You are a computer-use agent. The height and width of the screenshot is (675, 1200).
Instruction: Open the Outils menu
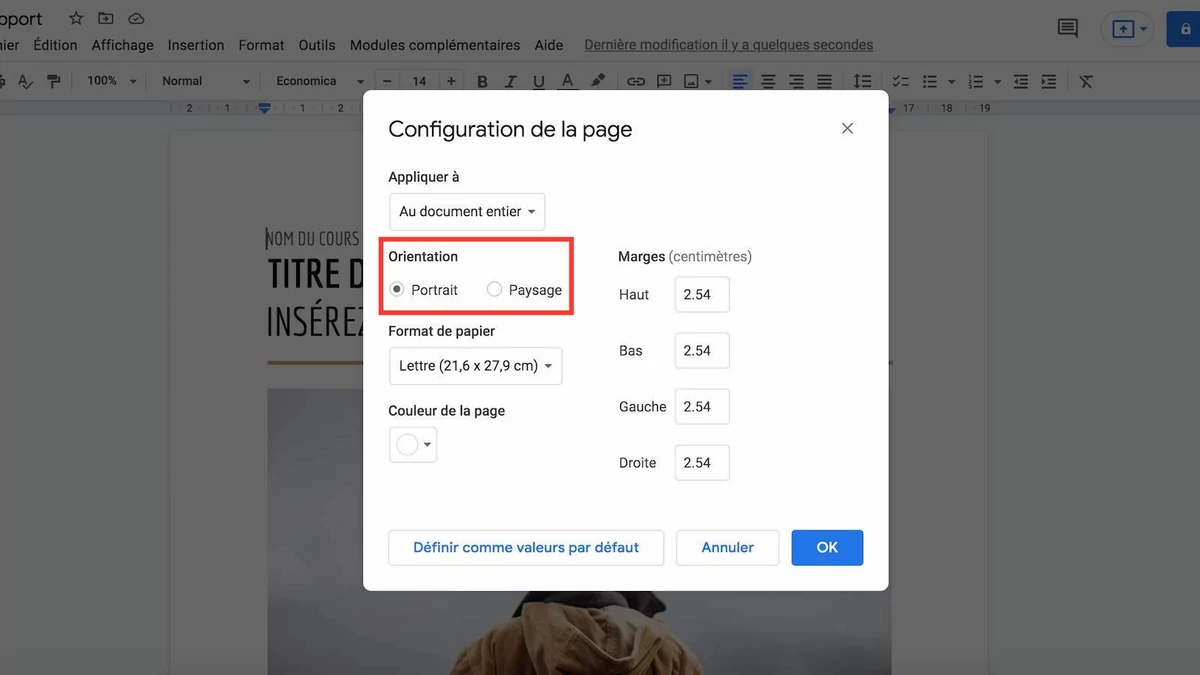[x=317, y=45]
